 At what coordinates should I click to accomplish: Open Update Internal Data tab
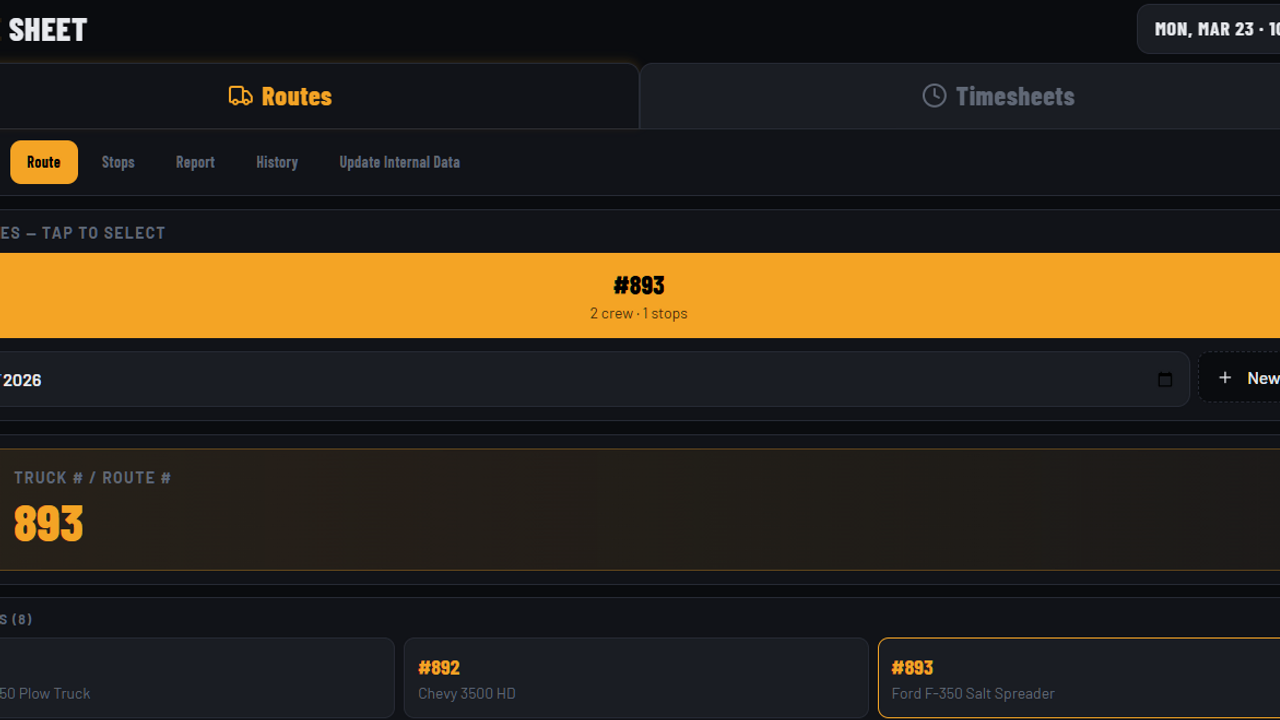coord(399,162)
